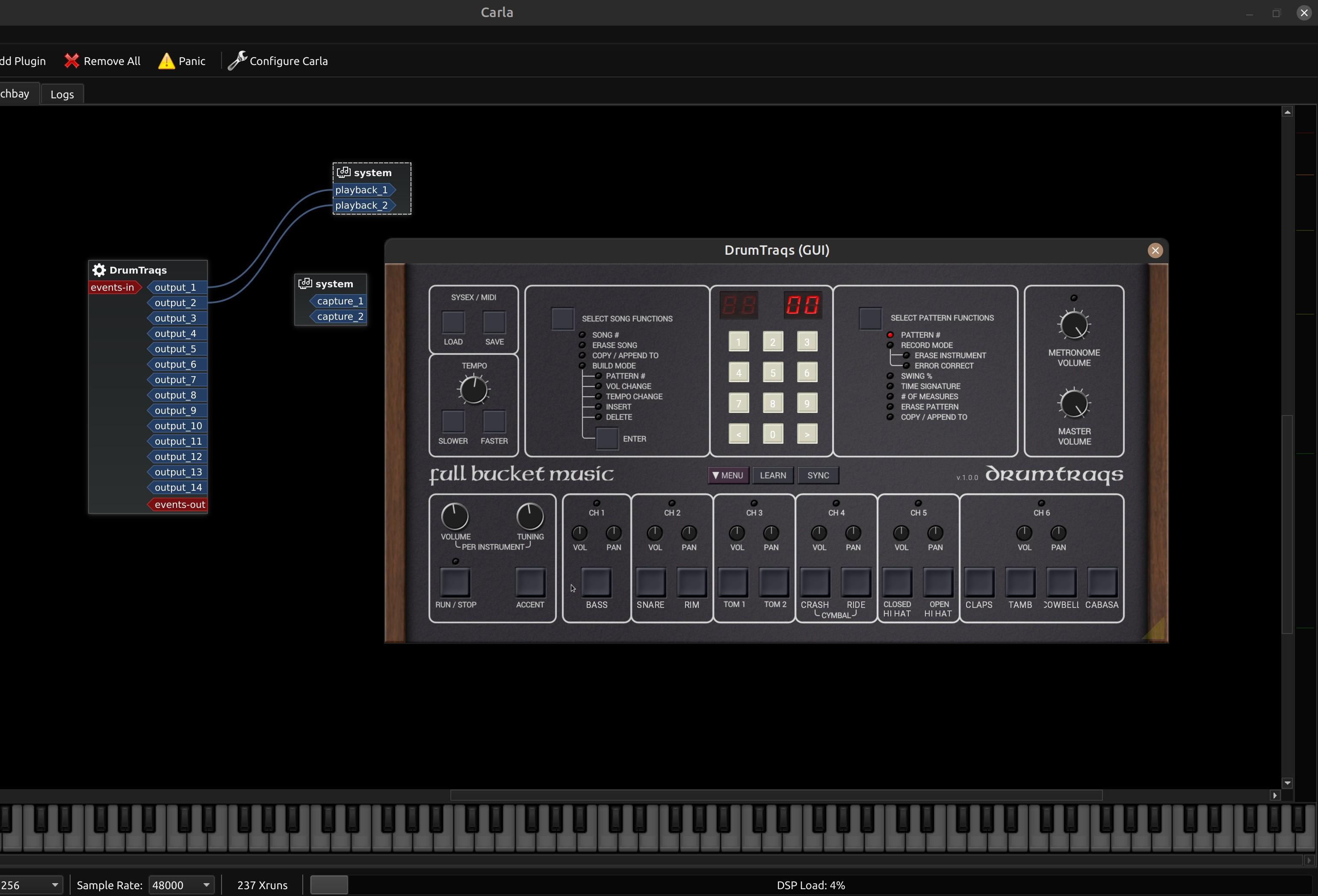Click the SYNC button
Screen dimensions: 1318x896
coord(819,475)
